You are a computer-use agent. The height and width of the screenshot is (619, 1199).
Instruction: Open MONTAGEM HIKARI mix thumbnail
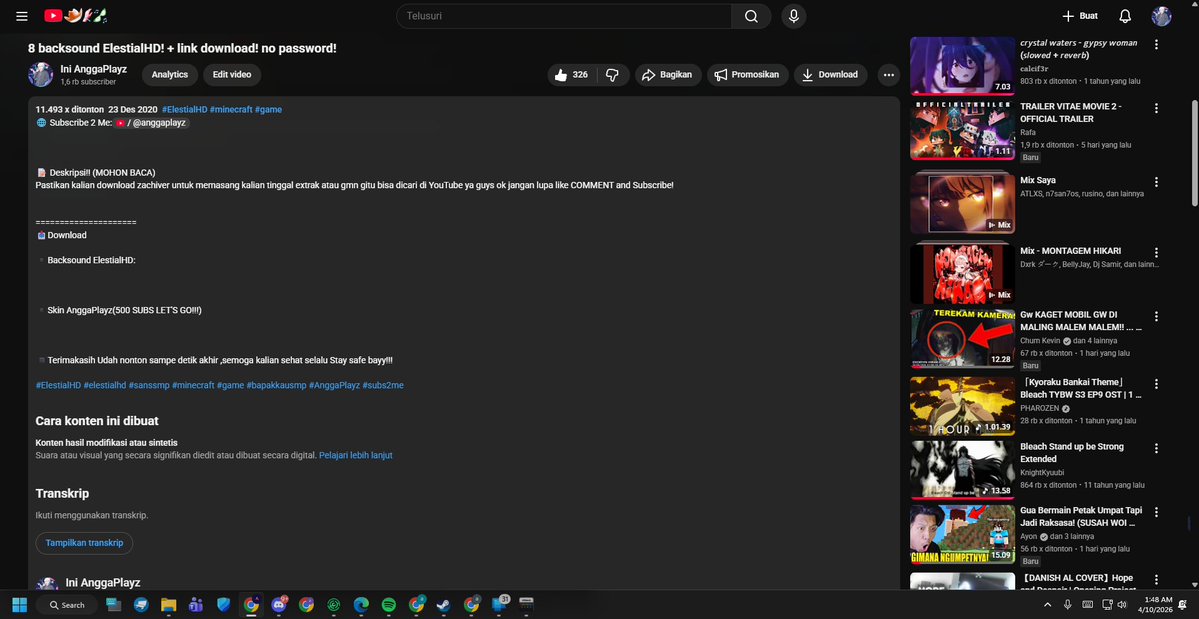pos(962,274)
